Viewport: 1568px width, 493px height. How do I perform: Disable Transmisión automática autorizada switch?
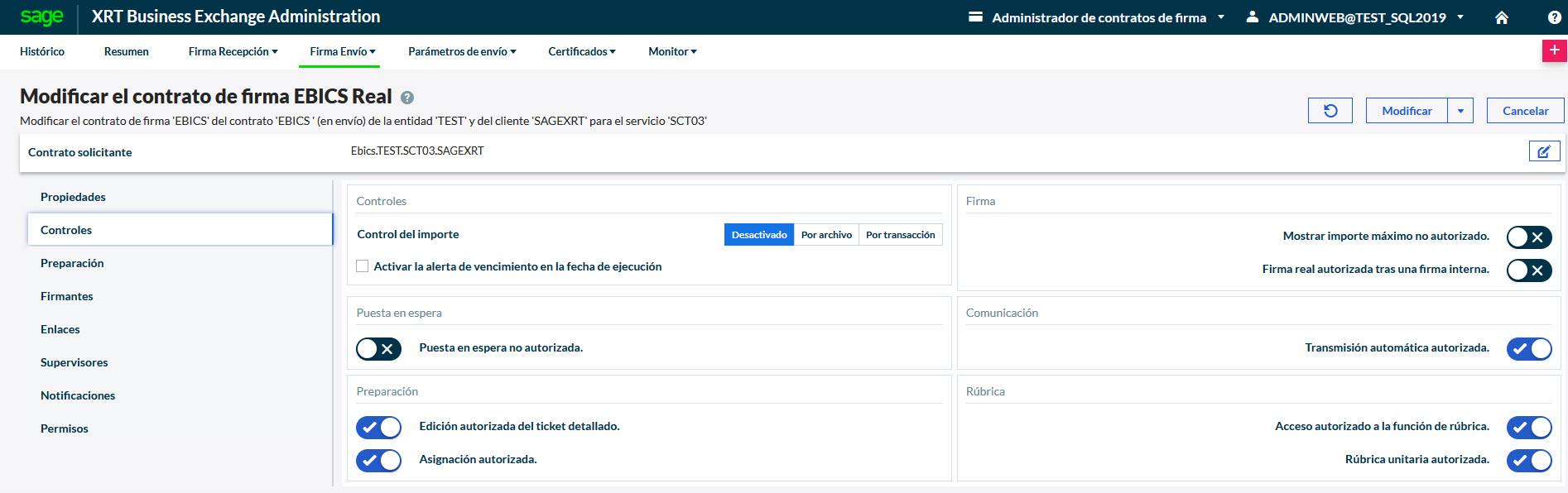pyautogui.click(x=1528, y=349)
